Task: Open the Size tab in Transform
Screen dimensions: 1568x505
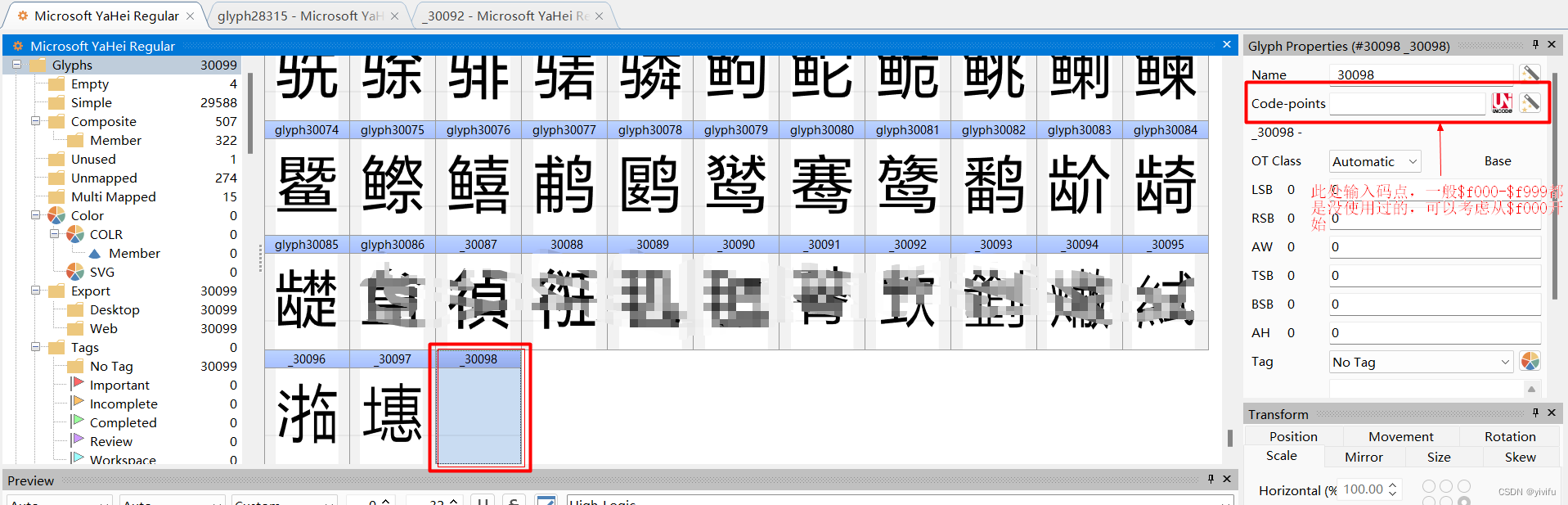Action: [x=1439, y=457]
